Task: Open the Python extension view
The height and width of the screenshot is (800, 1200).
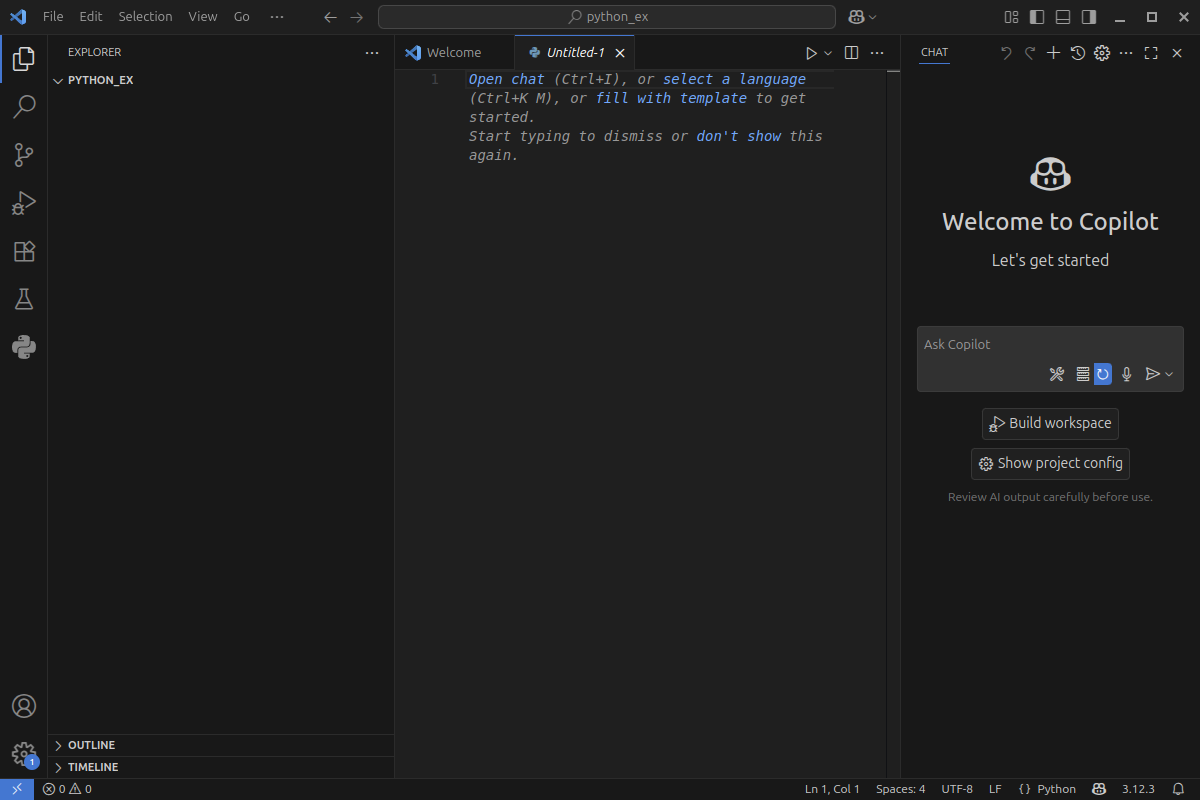Action: pyautogui.click(x=24, y=347)
